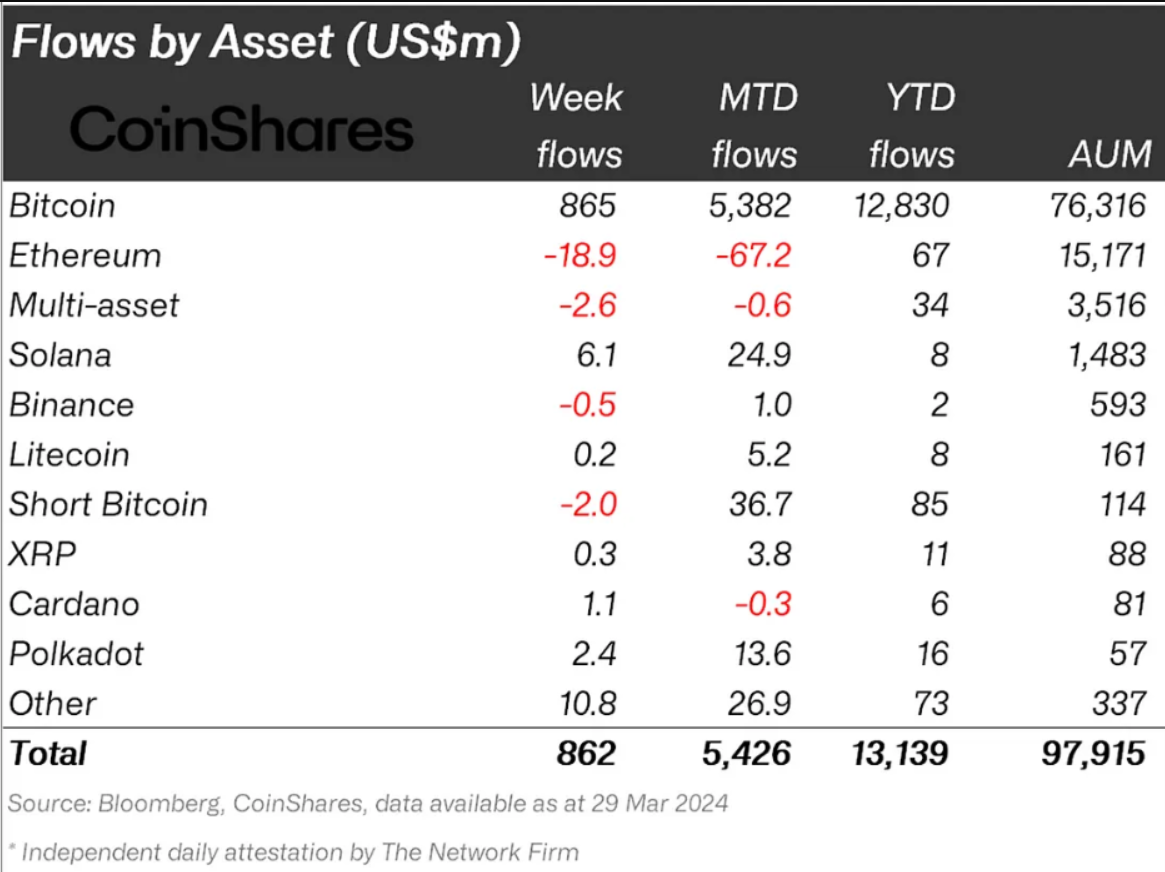Click the Solana row label

[60, 355]
